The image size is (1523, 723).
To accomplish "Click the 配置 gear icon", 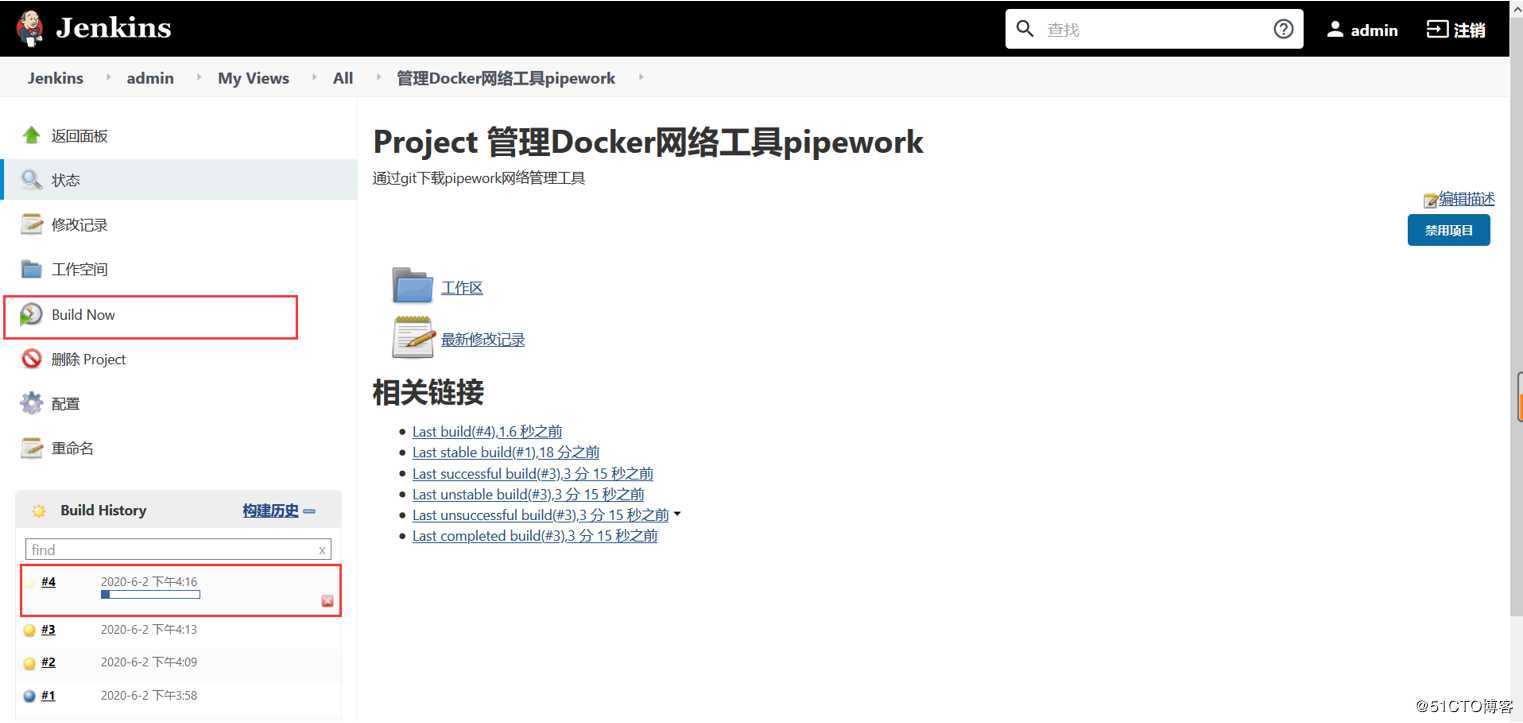I will tap(32, 403).
